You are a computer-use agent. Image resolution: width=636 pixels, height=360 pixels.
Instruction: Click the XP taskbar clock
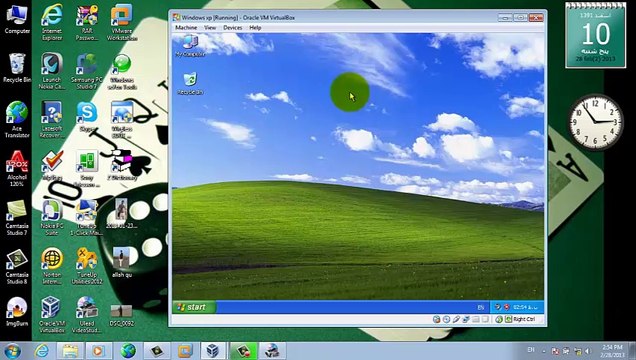[526, 307]
